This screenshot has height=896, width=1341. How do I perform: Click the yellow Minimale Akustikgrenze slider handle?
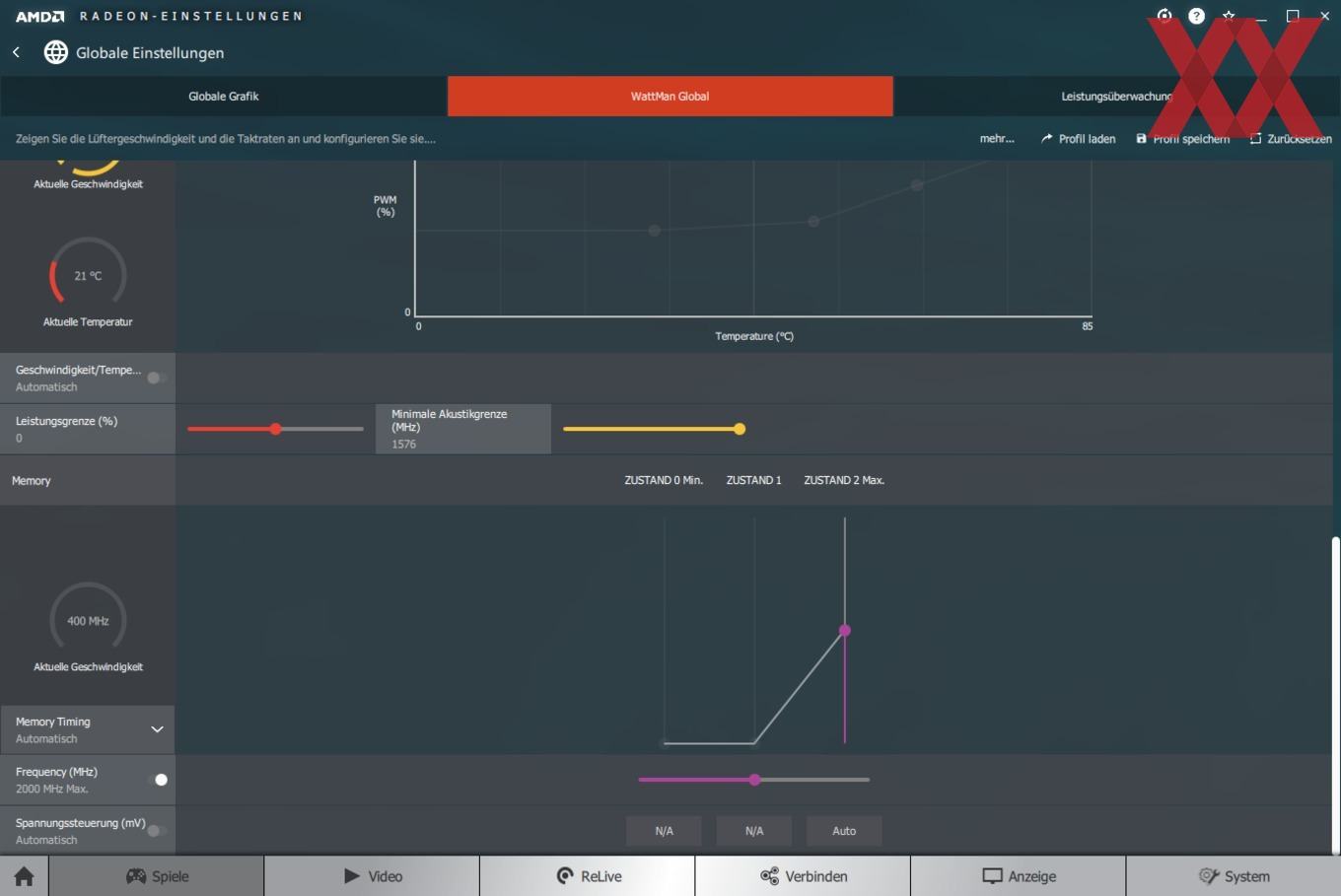tap(740, 429)
